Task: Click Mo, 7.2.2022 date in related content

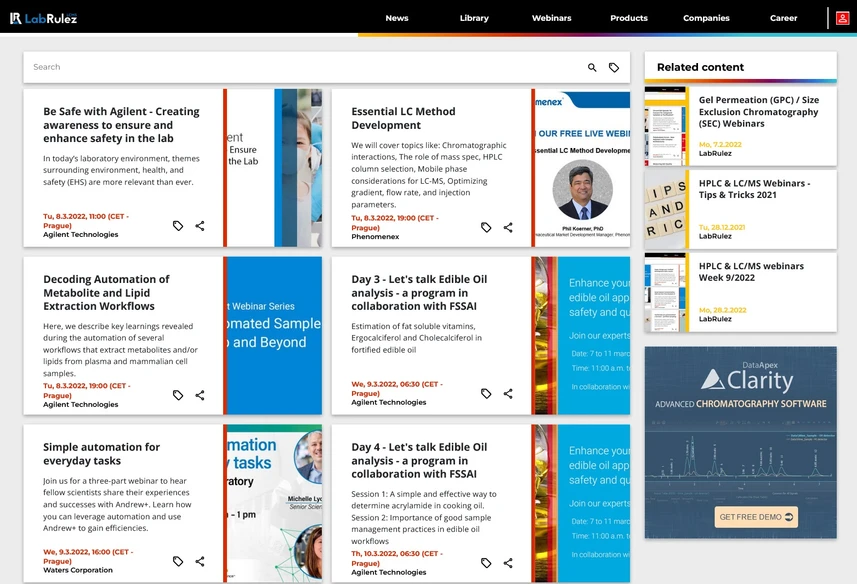Action: [720, 144]
